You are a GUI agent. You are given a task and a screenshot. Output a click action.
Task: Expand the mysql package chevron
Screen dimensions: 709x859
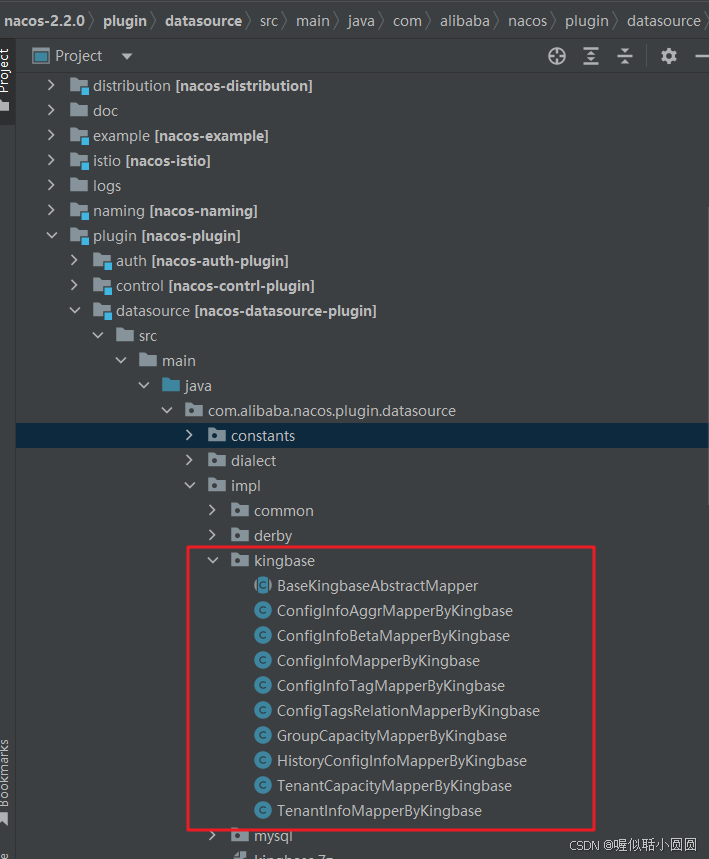pos(212,835)
